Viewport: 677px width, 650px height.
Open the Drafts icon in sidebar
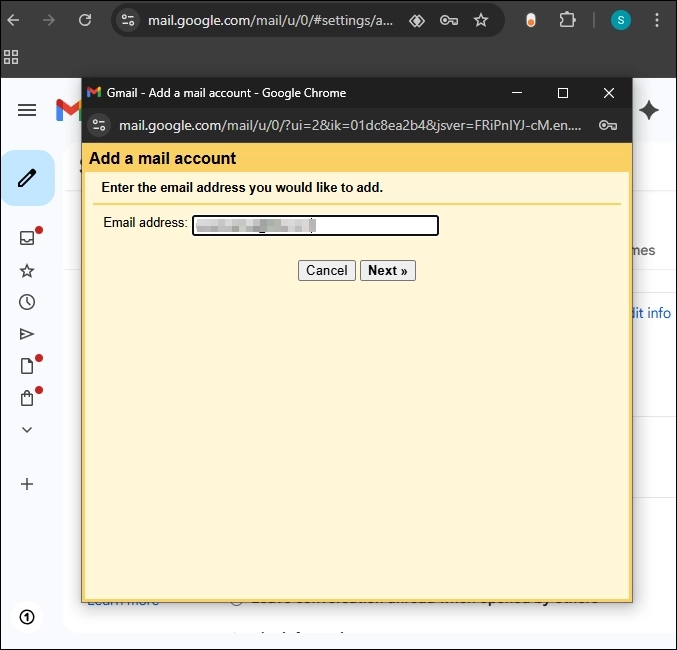27,366
